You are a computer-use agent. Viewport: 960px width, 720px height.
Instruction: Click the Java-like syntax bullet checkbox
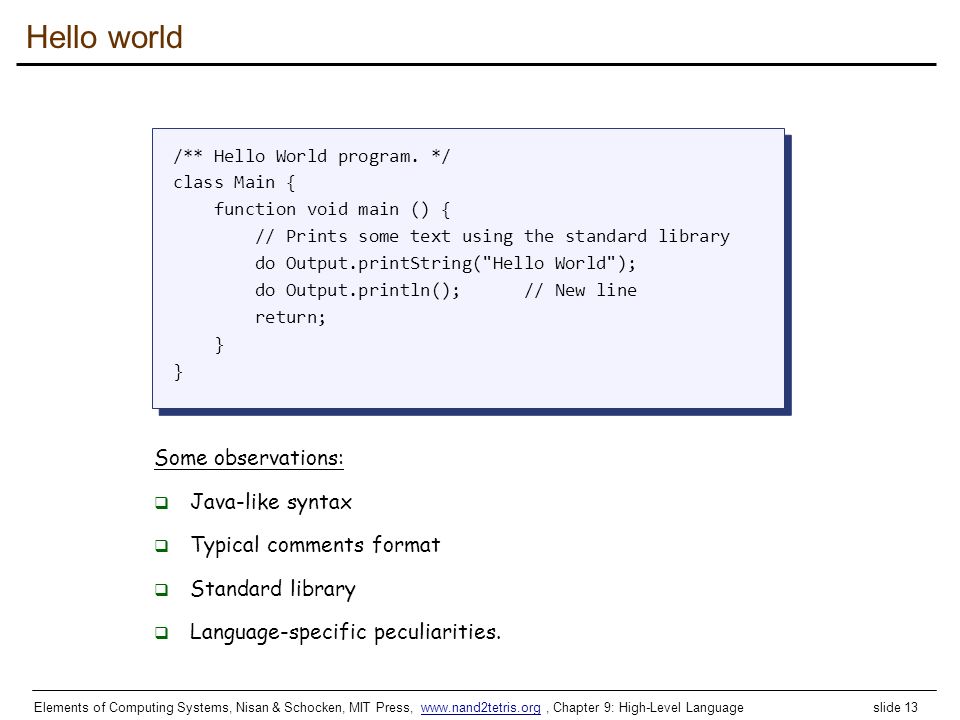click(x=162, y=503)
